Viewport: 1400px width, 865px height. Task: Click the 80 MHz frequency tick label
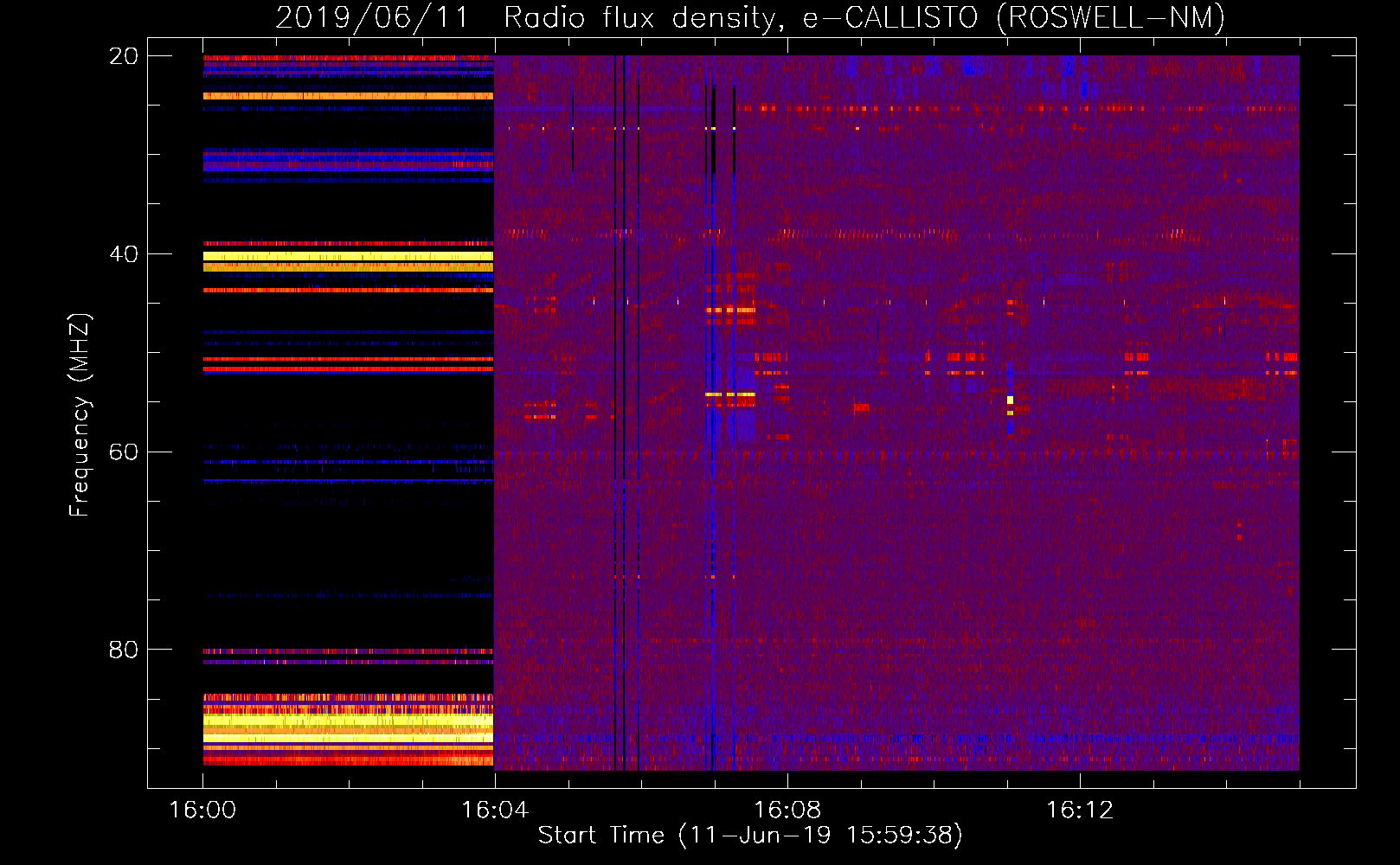pyautogui.click(x=124, y=650)
